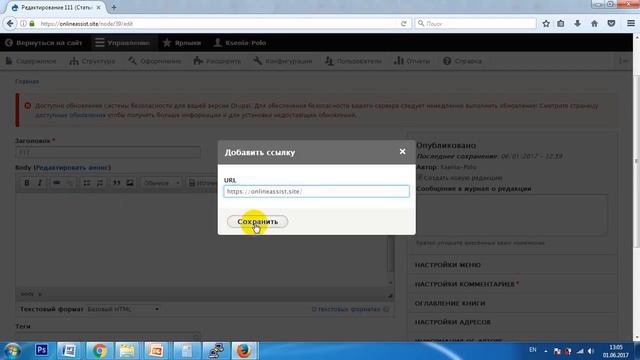Click the Firefox search field
The width and height of the screenshot is (640, 360).
point(475,24)
